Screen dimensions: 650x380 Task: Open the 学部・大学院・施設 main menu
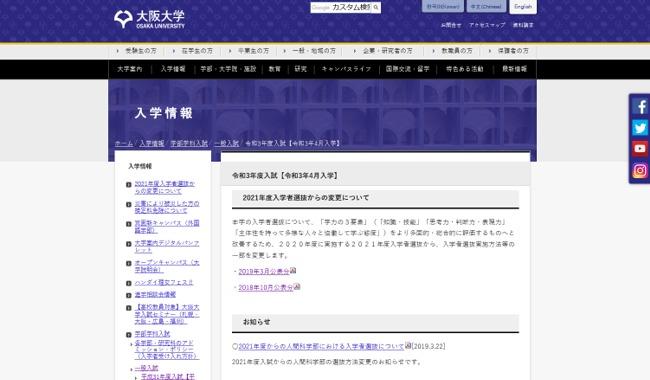(228, 69)
